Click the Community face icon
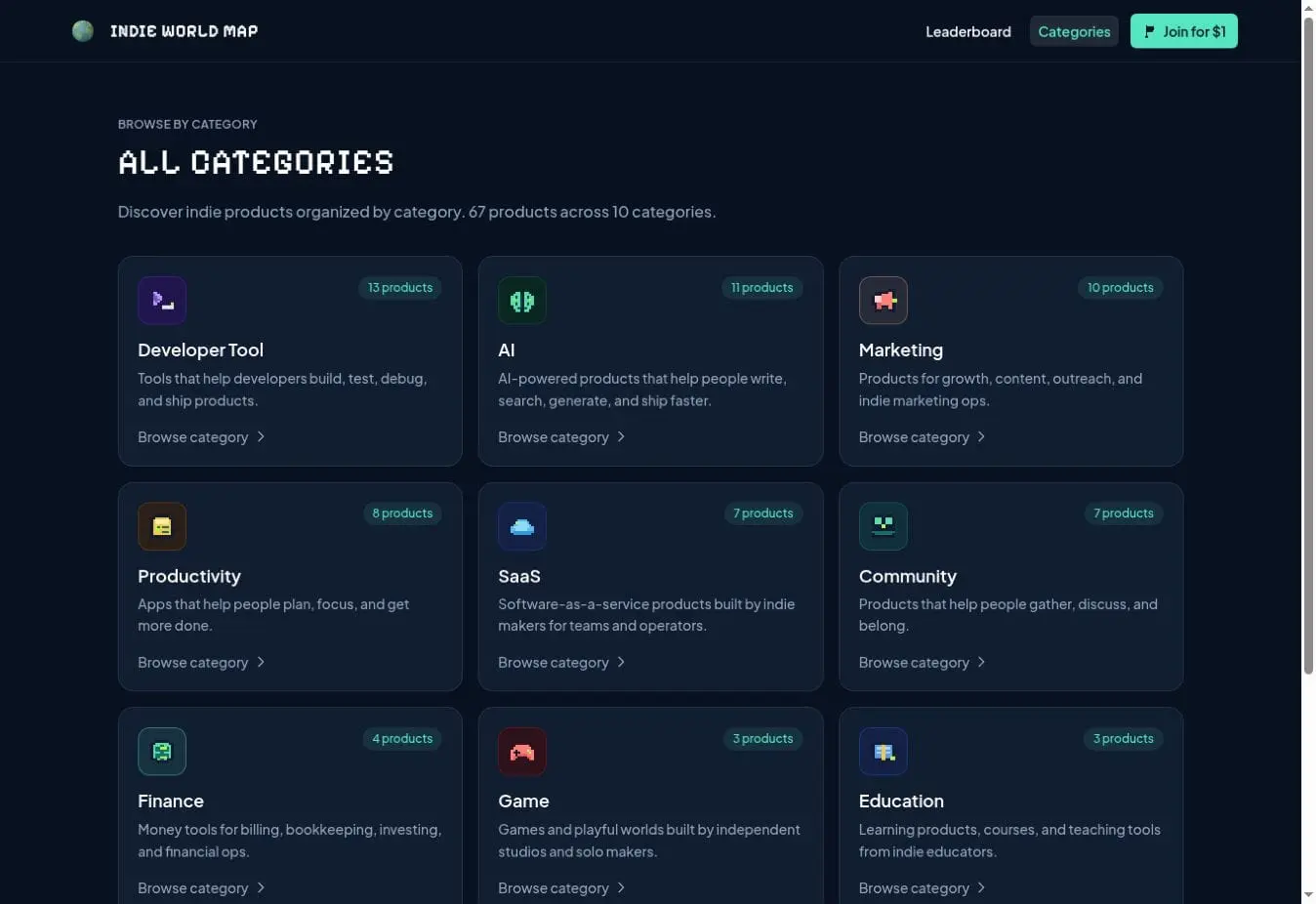The width and height of the screenshot is (1316, 904). pos(884,526)
